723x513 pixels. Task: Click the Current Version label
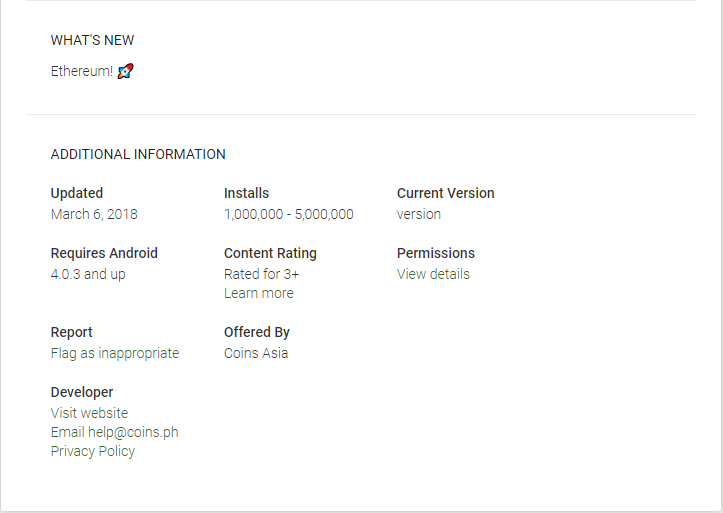445,193
